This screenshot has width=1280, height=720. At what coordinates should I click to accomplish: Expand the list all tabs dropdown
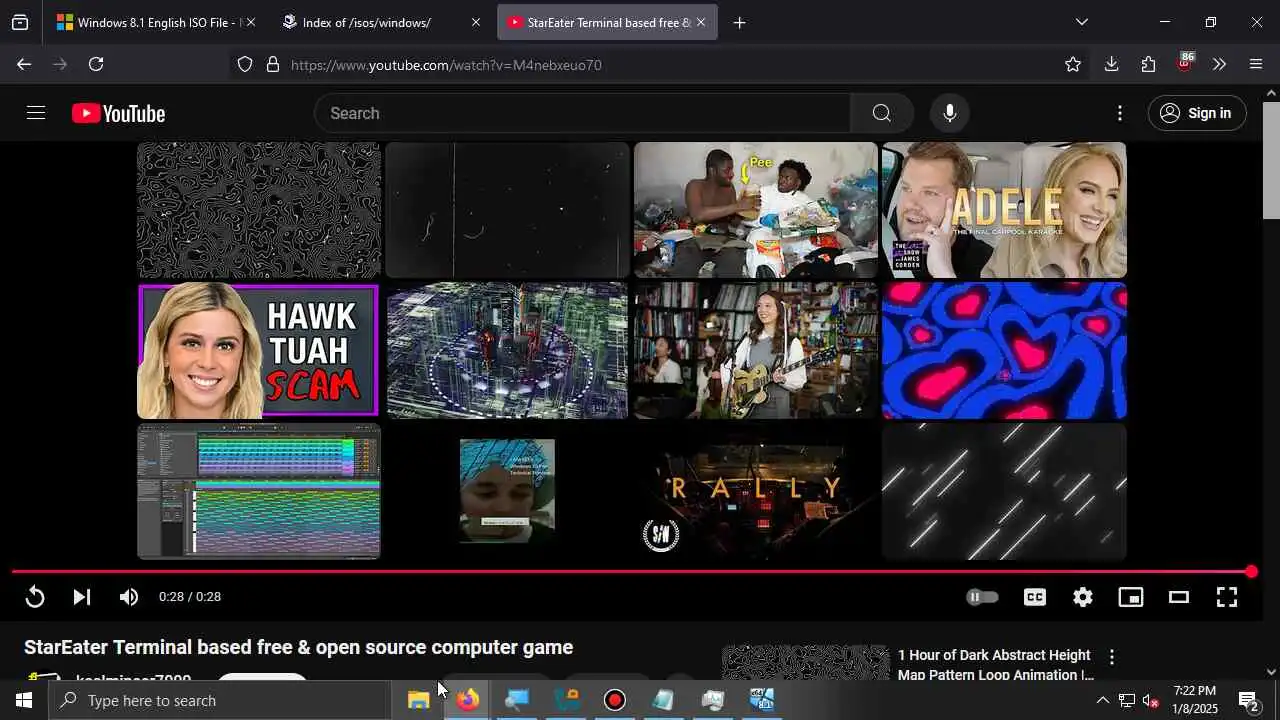coord(1081,22)
